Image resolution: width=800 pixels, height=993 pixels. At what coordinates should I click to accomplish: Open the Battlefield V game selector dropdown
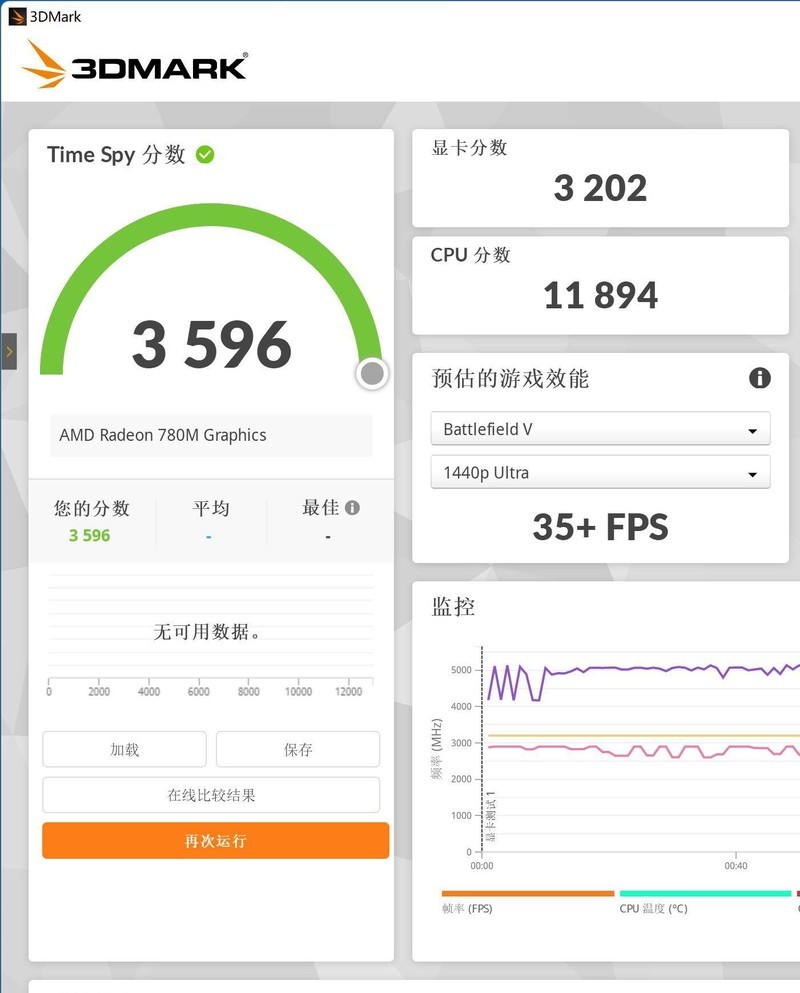point(600,429)
